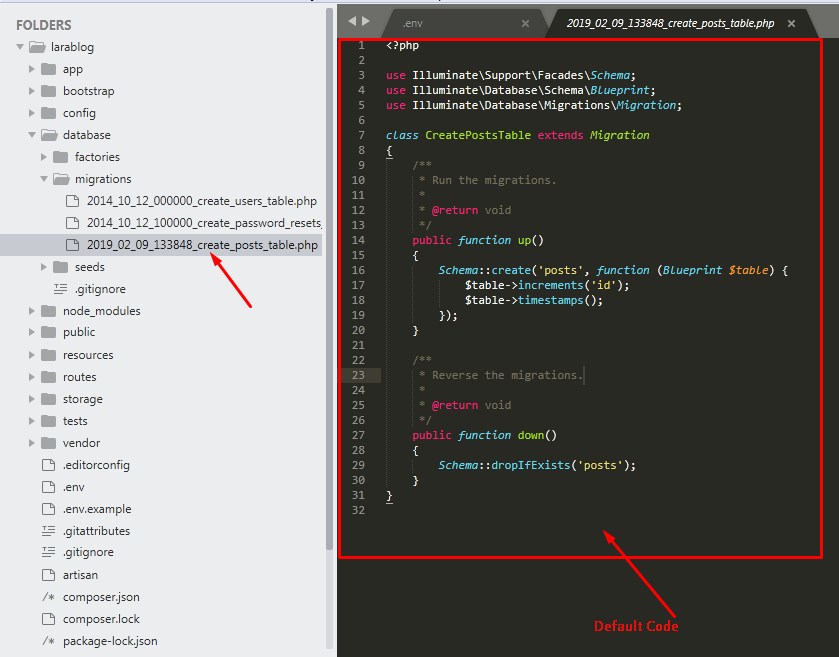This screenshot has width=839, height=657.
Task: Place cursor on 'public function up()' line
Action: click(x=478, y=240)
